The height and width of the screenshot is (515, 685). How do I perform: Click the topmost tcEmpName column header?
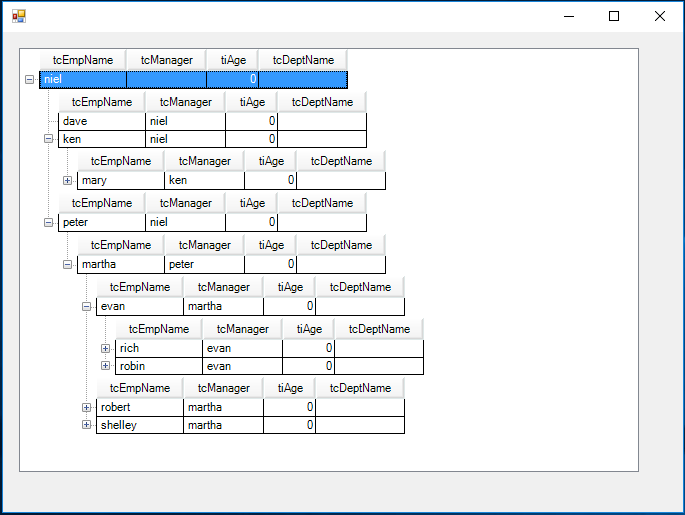(83, 60)
